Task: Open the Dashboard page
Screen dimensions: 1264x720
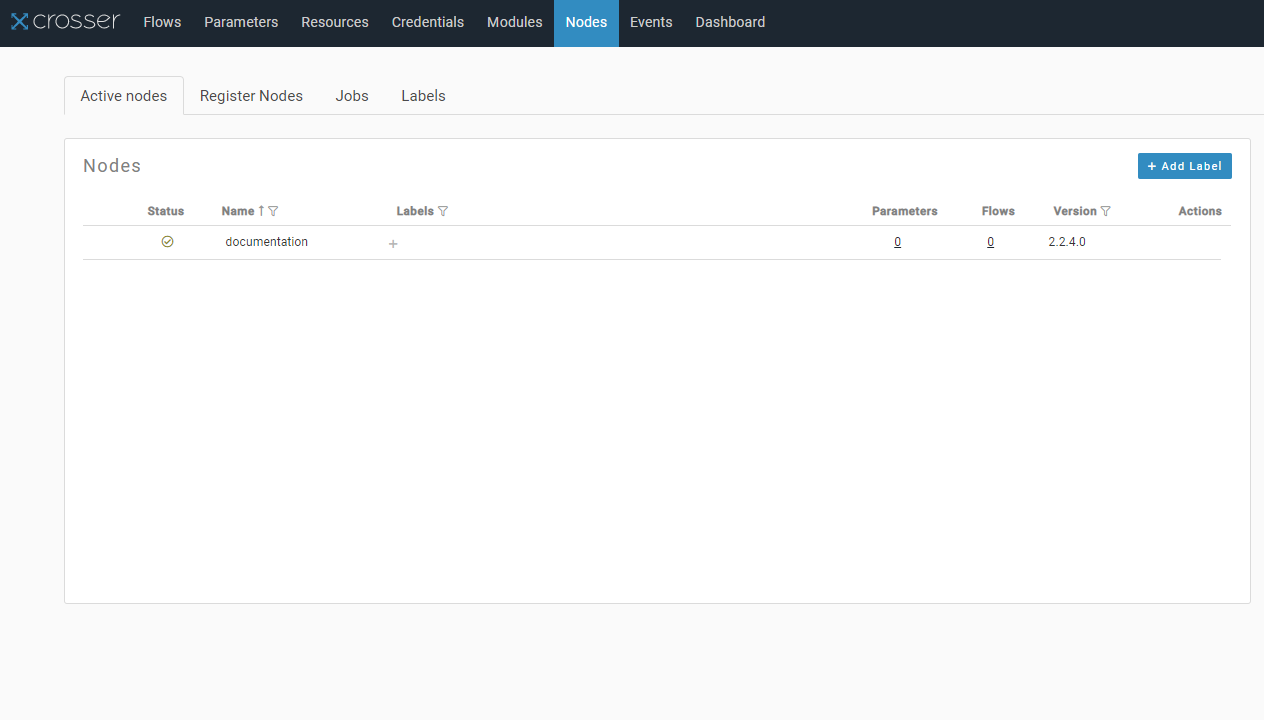Action: [x=730, y=22]
